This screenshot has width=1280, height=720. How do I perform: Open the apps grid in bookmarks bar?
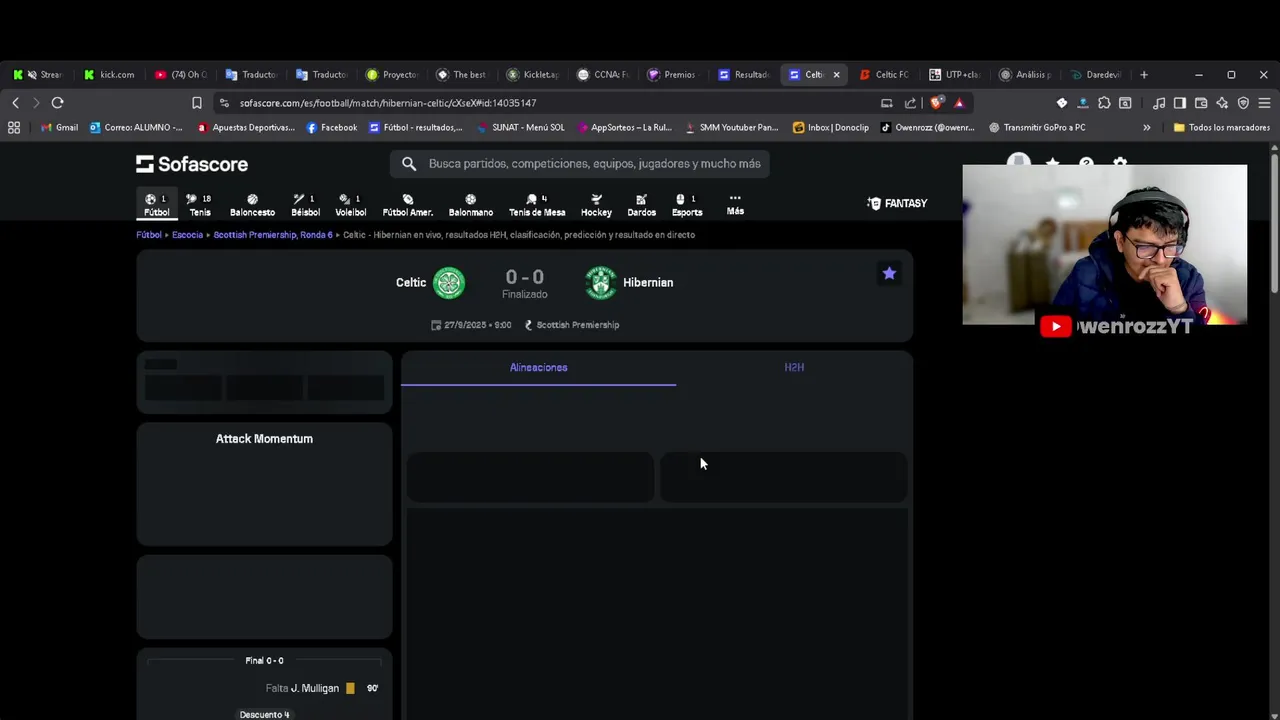tap(14, 128)
